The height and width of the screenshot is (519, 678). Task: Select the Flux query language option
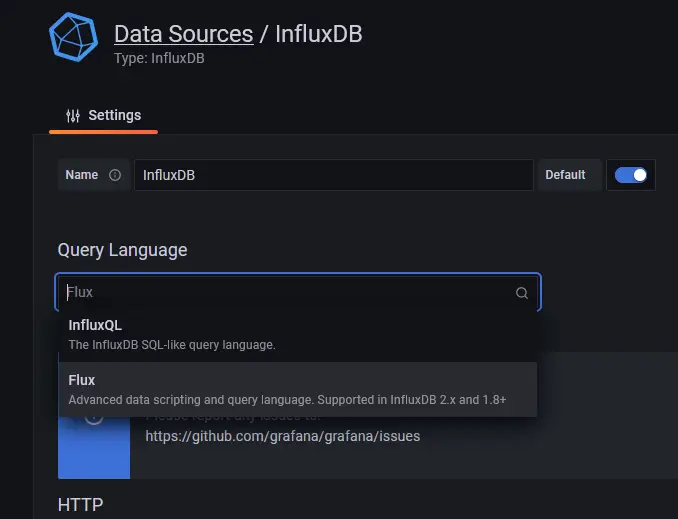[298, 389]
